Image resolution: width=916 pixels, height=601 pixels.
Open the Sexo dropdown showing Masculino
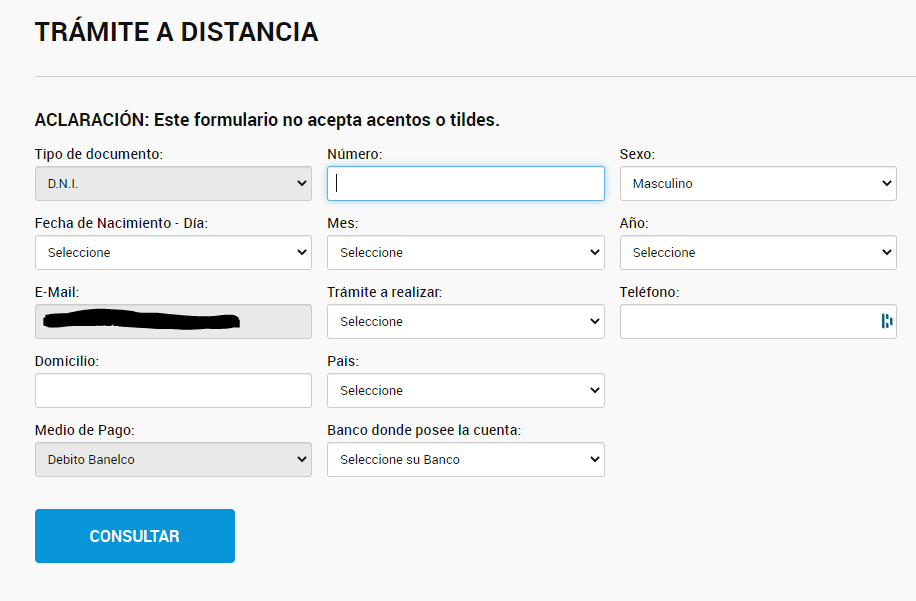pyautogui.click(x=758, y=183)
